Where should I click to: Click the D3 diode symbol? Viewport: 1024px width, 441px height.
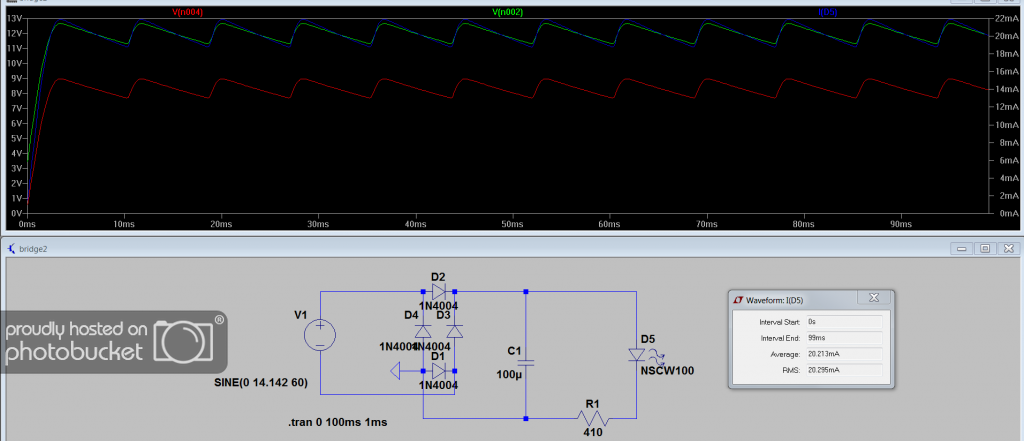(x=455, y=331)
